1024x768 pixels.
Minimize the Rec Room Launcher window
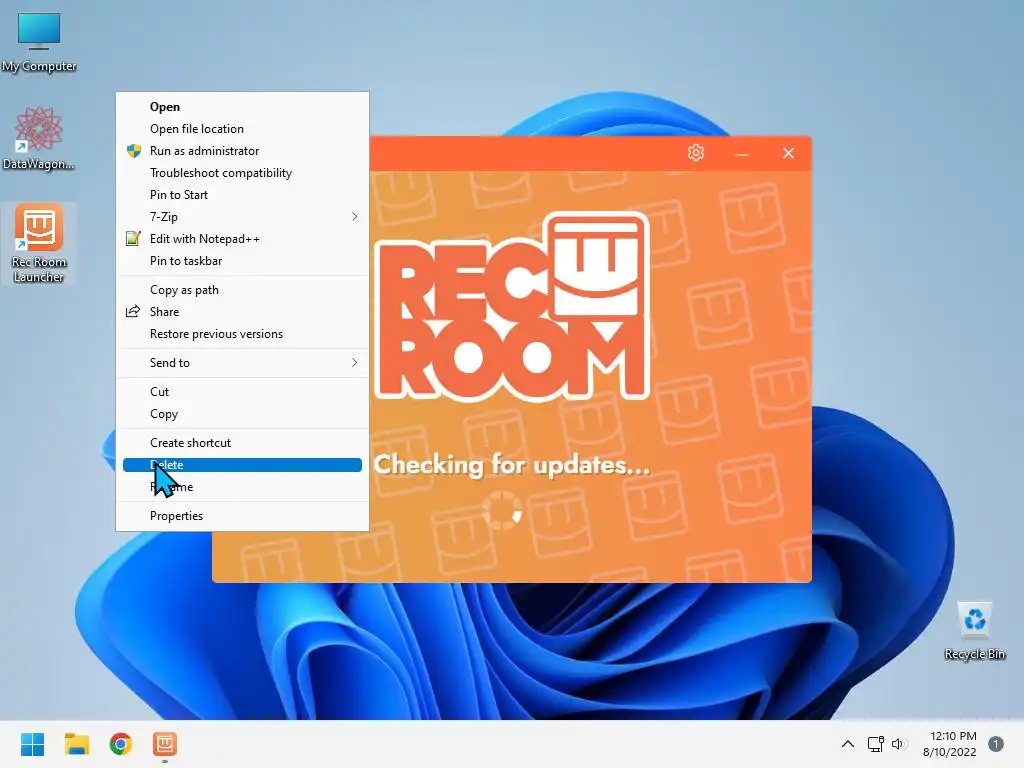click(x=741, y=154)
